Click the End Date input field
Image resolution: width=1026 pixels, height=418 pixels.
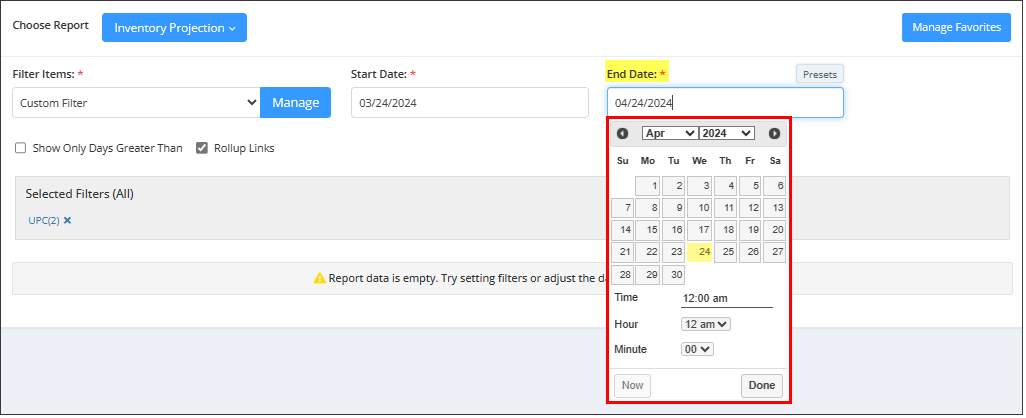724,102
